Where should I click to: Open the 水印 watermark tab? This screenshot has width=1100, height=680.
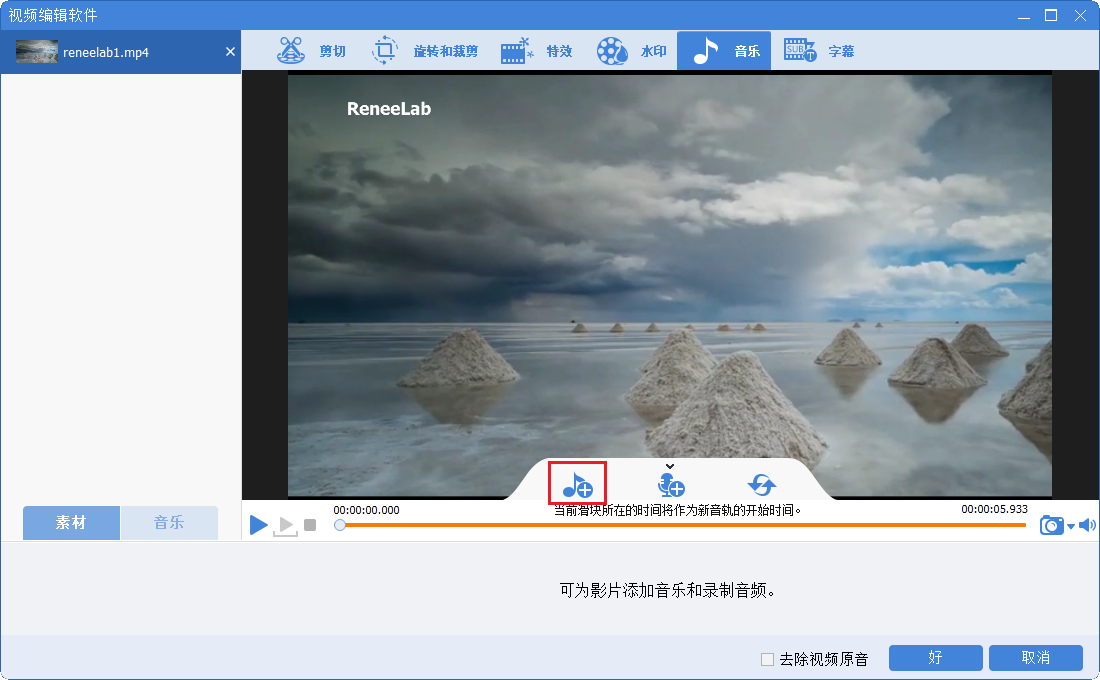[631, 51]
